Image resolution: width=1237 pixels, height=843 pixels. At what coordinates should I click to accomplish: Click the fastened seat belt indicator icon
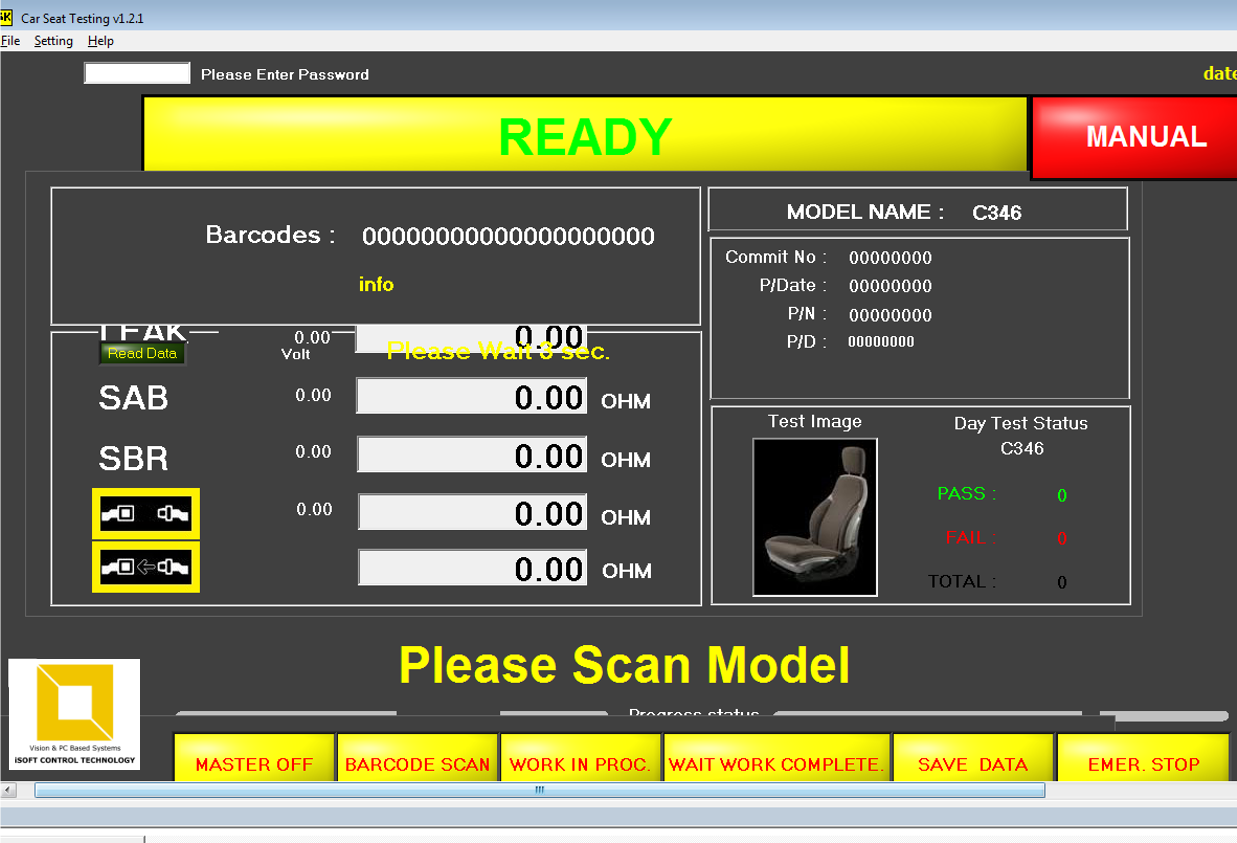point(145,513)
